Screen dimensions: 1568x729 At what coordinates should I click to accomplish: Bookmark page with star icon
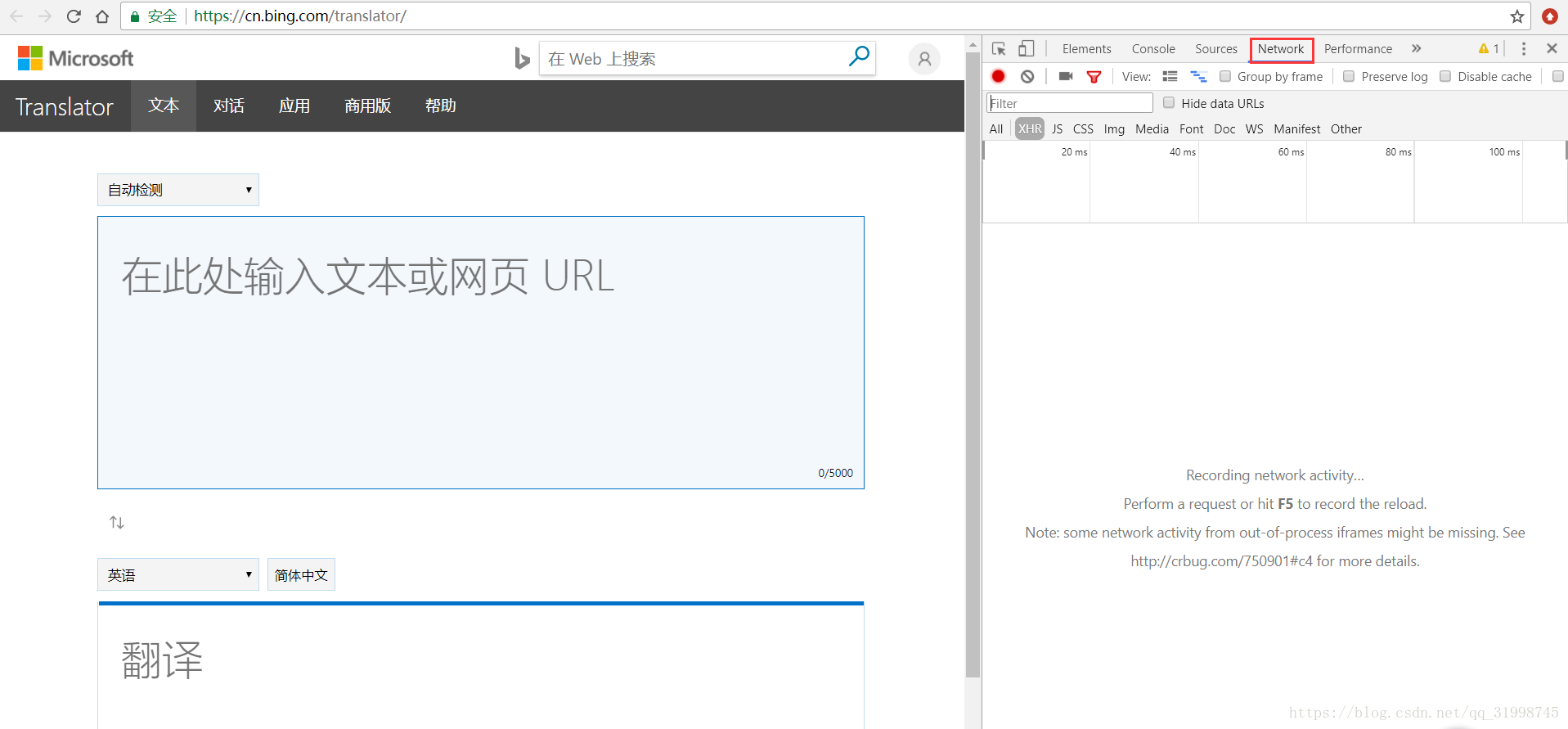[x=1517, y=16]
